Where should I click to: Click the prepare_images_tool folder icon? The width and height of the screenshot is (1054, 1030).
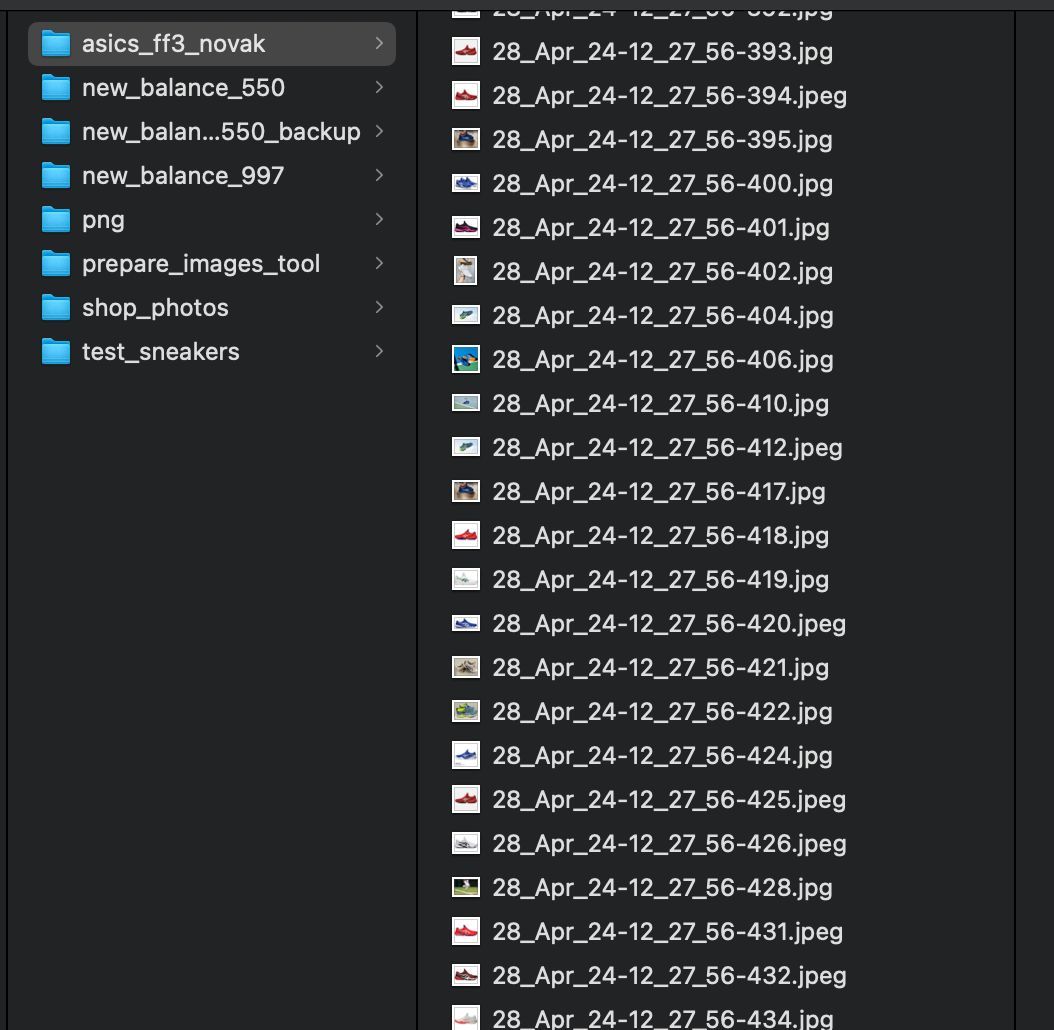click(56, 263)
